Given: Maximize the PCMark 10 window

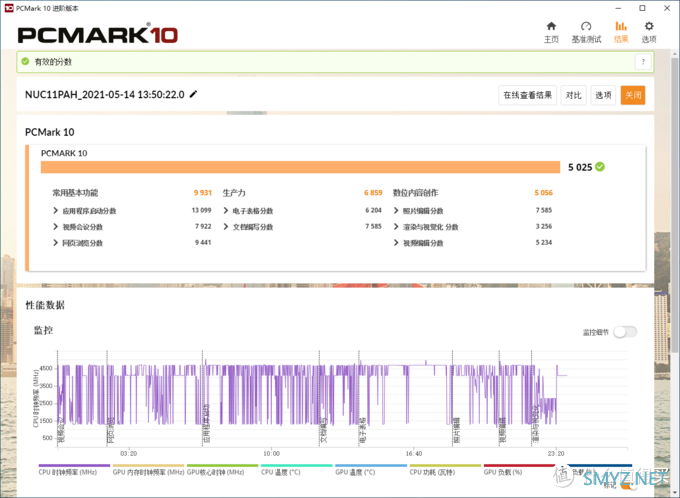Looking at the screenshot, I should coord(642,8).
